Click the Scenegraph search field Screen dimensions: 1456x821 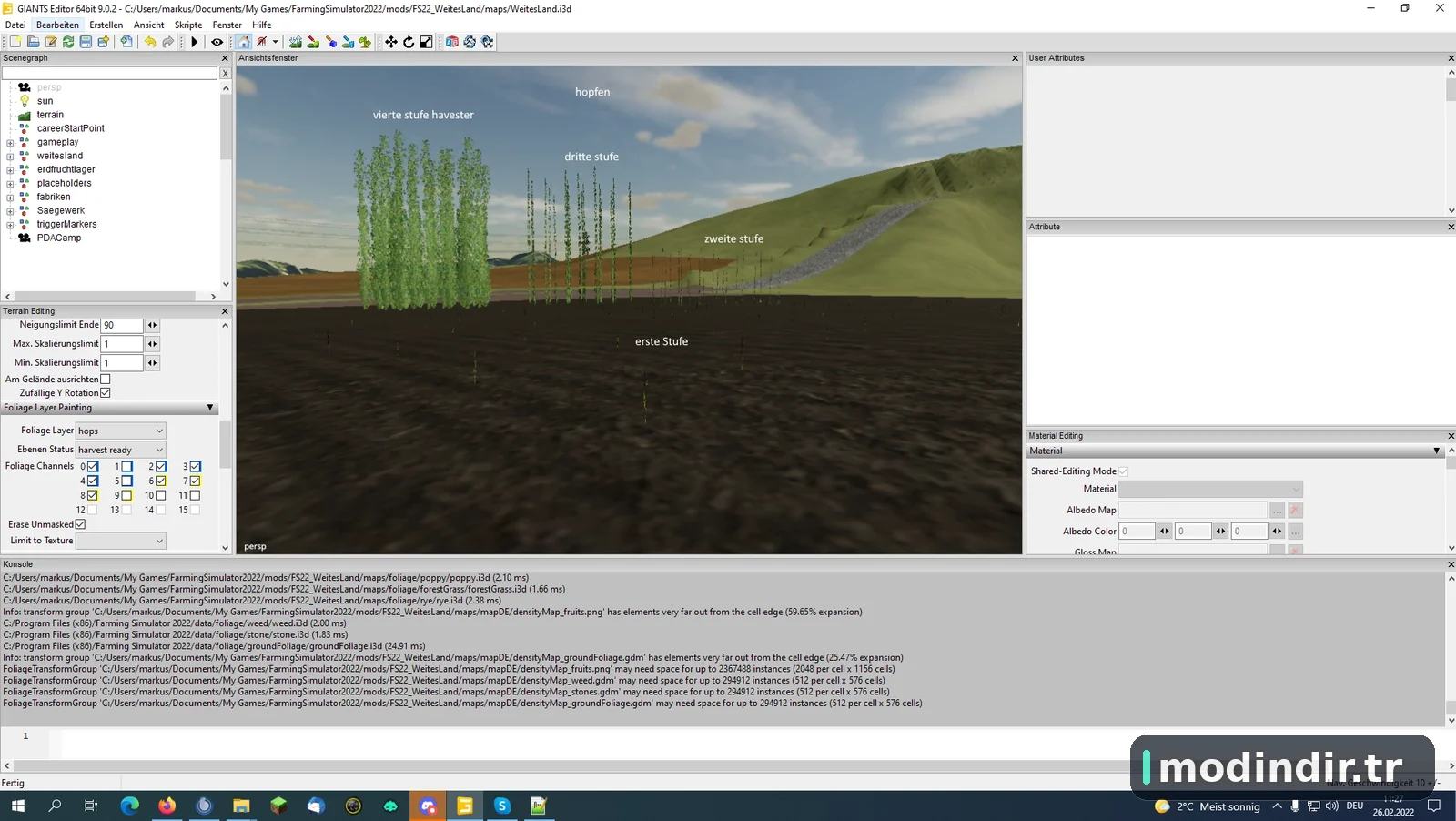pyautogui.click(x=110, y=73)
